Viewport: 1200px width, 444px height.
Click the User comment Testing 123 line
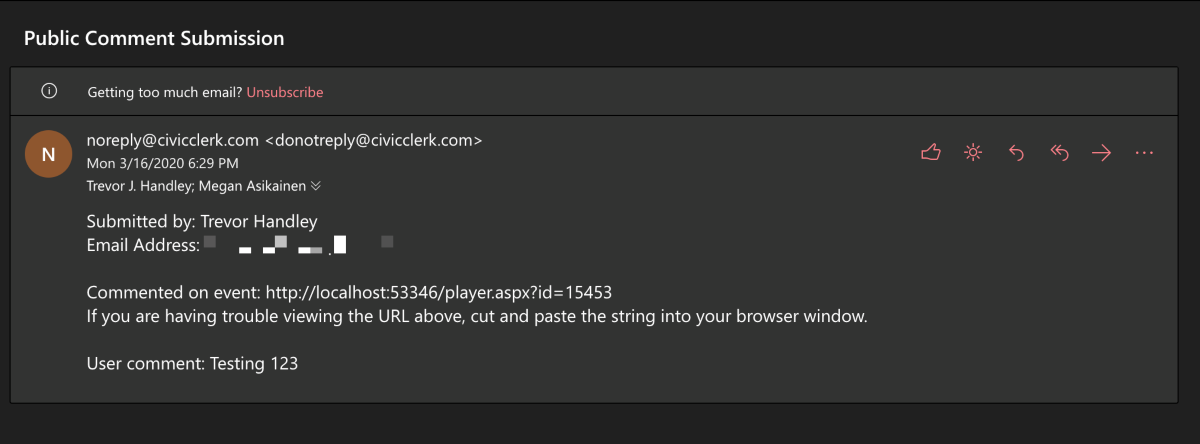click(193, 364)
